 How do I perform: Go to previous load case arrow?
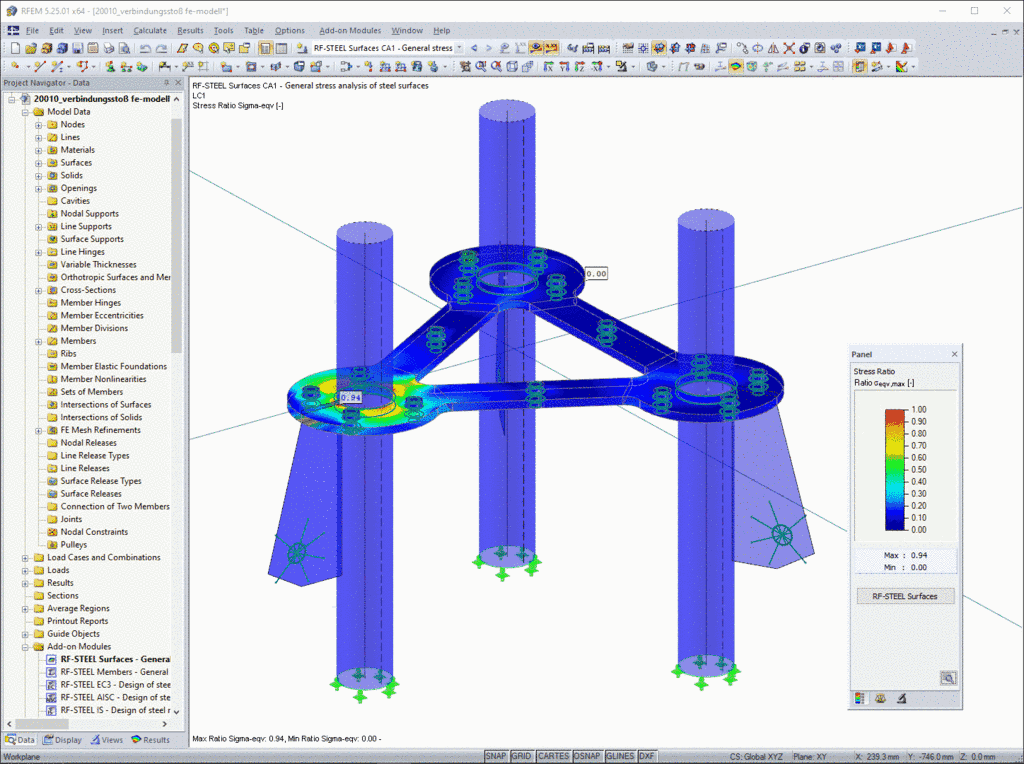pos(475,48)
